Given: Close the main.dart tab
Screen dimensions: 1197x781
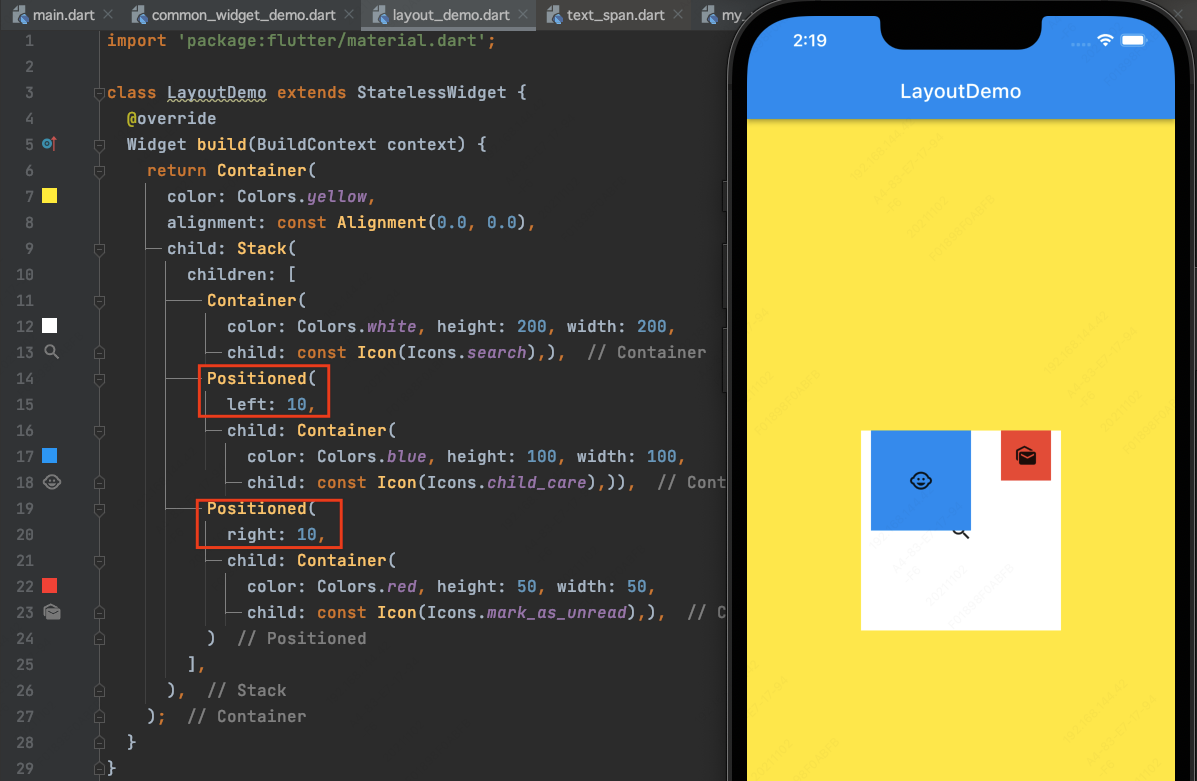Looking at the screenshot, I should pos(108,15).
